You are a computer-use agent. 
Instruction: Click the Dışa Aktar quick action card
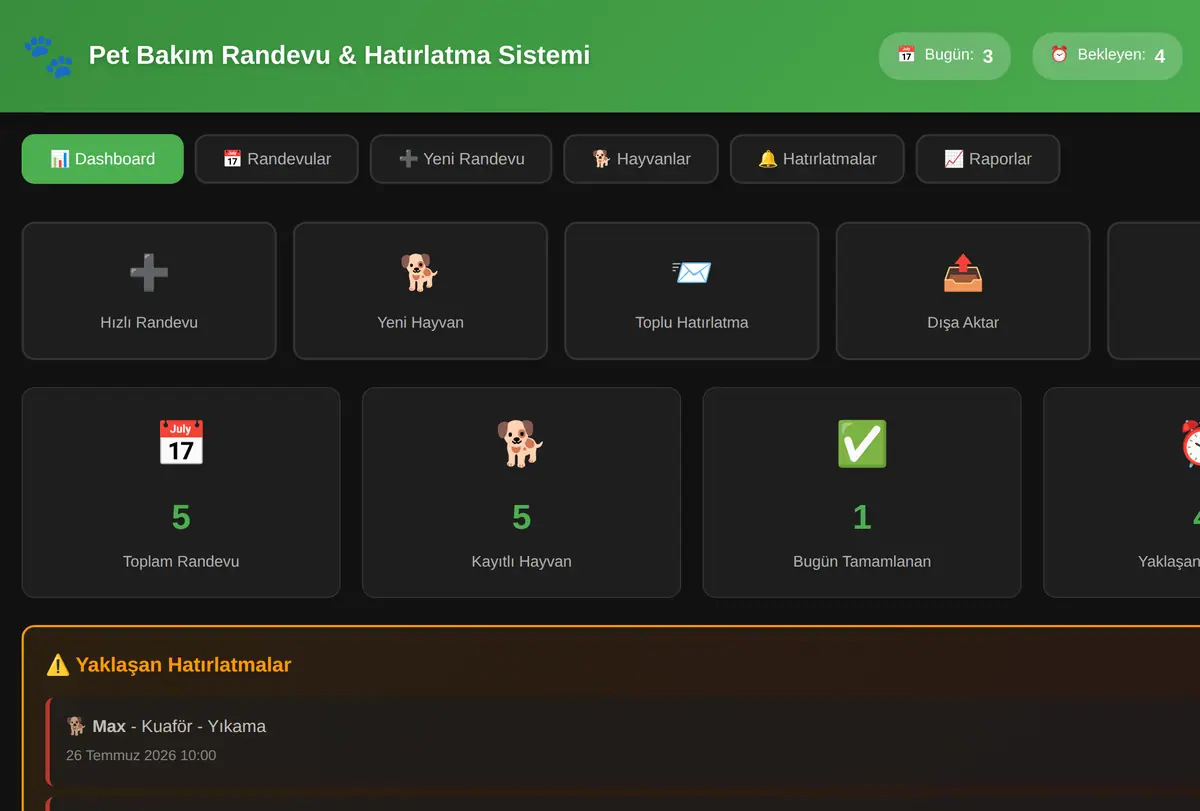click(x=963, y=291)
